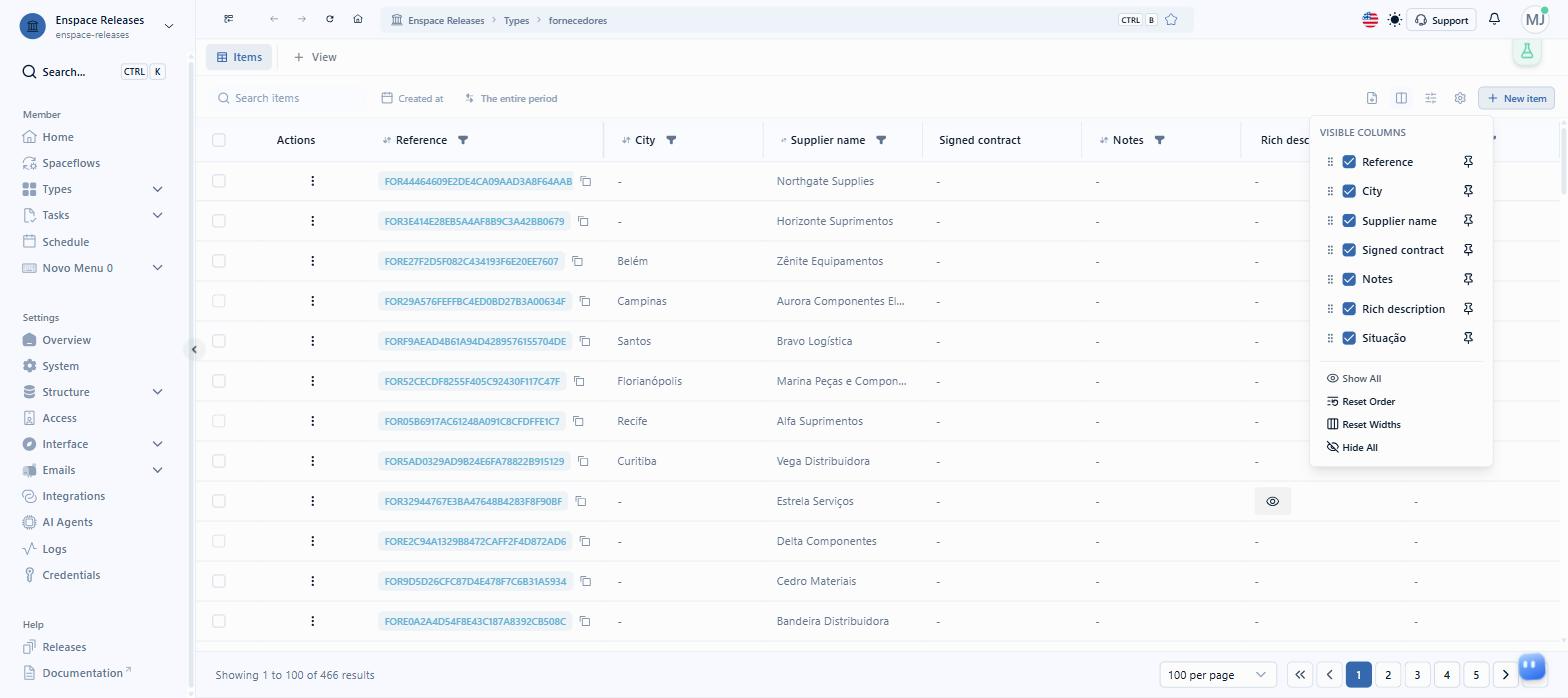Switch to the Items tab

[x=239, y=57]
